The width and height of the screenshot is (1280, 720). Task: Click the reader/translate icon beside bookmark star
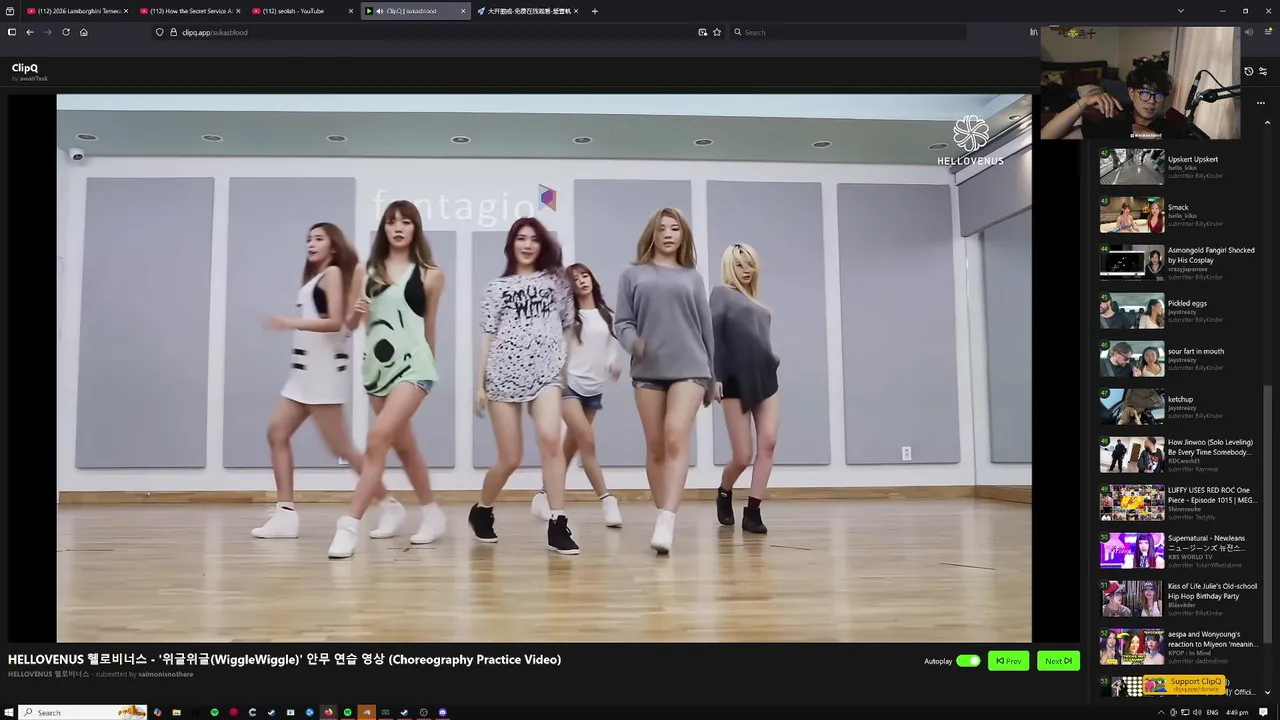(702, 32)
